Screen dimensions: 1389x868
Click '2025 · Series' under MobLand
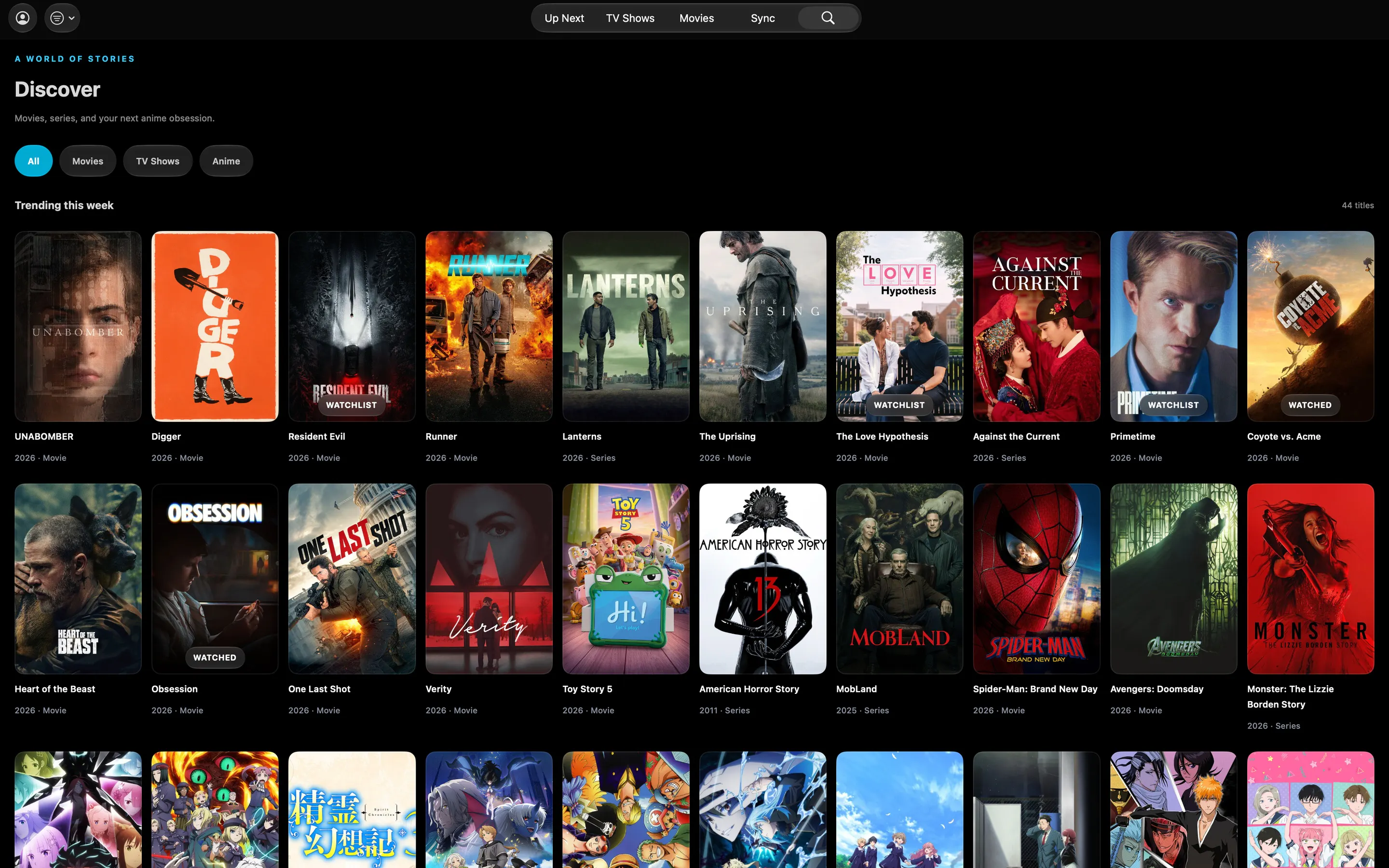coord(862,711)
